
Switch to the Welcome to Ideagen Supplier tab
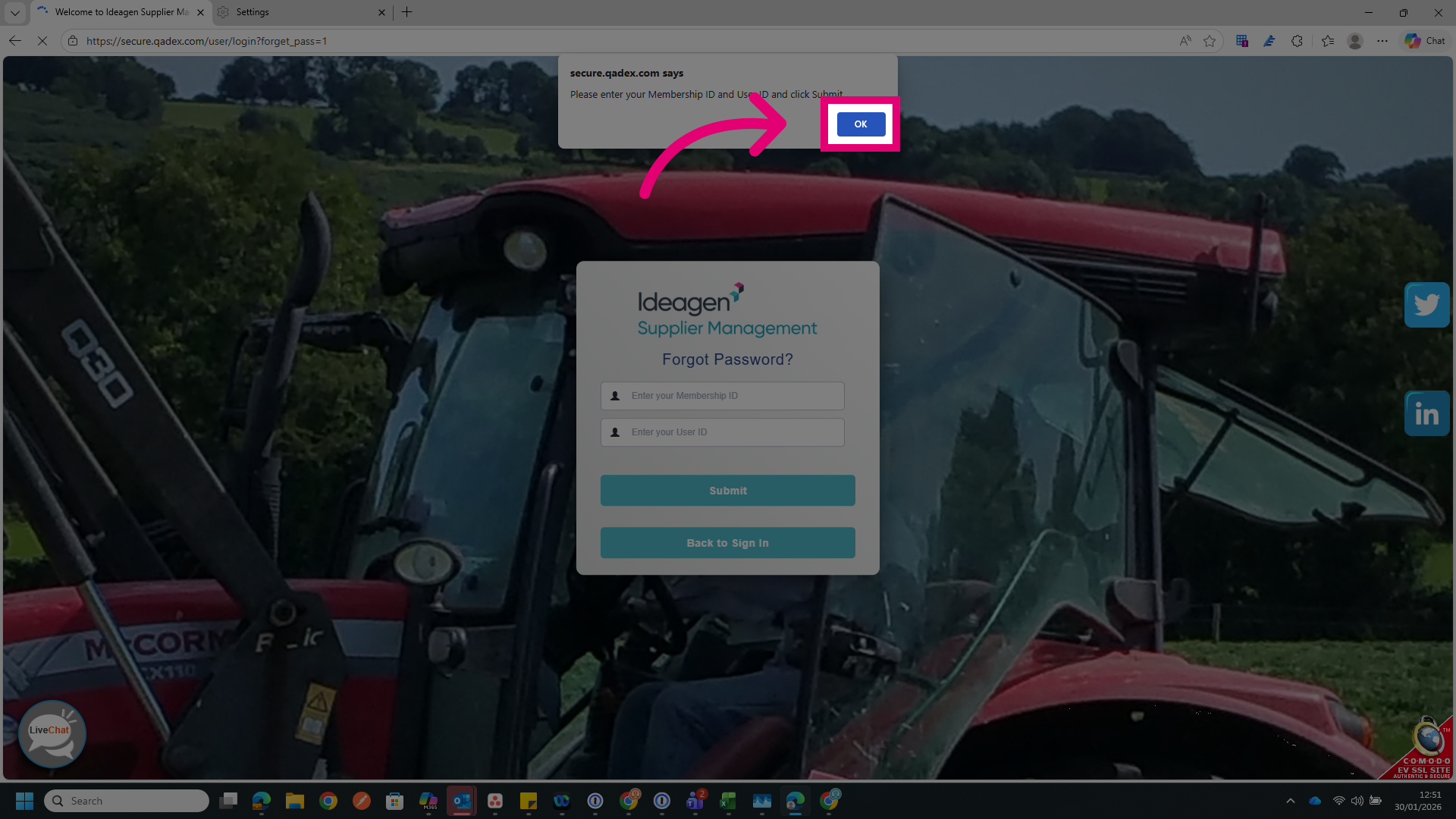121,12
